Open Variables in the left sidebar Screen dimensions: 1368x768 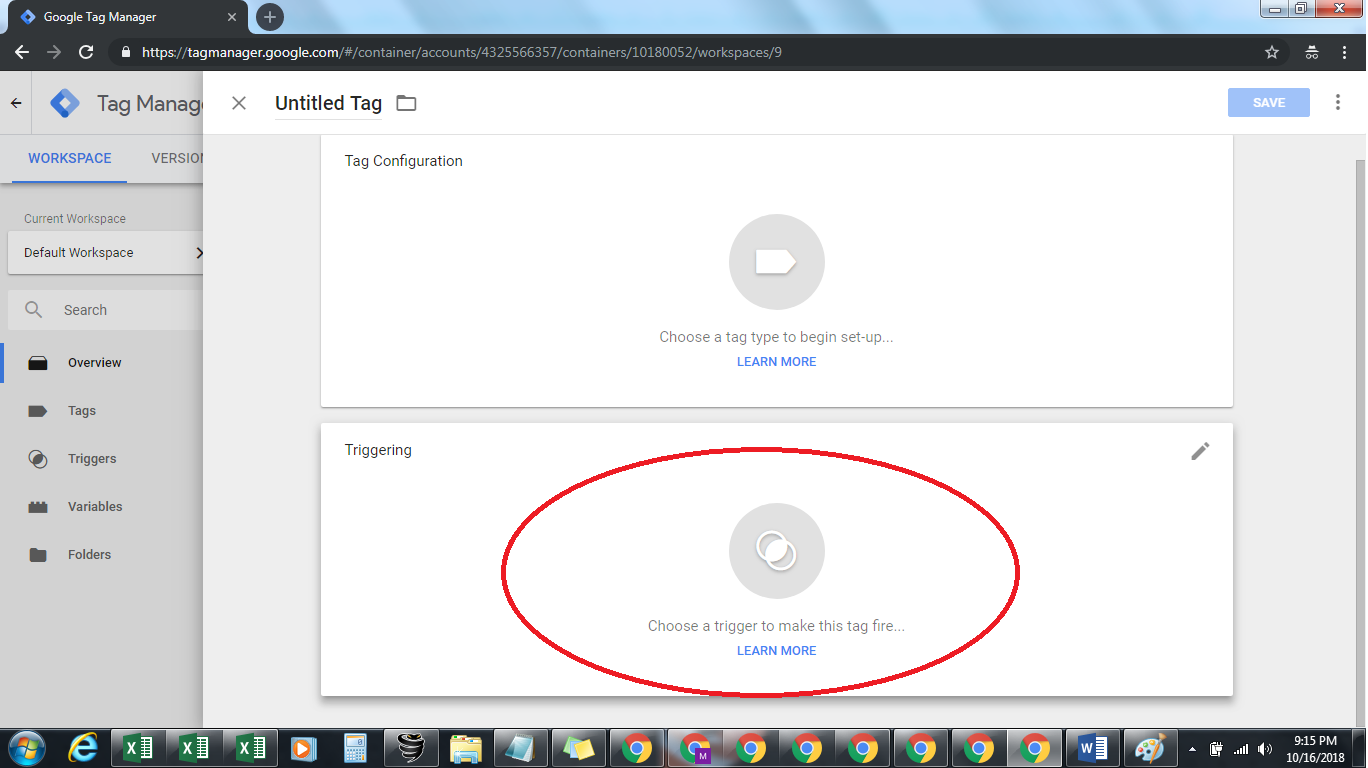point(95,507)
